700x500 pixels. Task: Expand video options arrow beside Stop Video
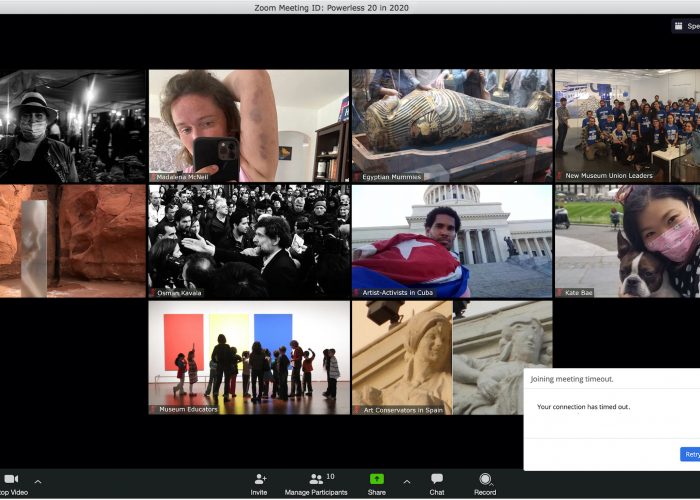click(38, 480)
